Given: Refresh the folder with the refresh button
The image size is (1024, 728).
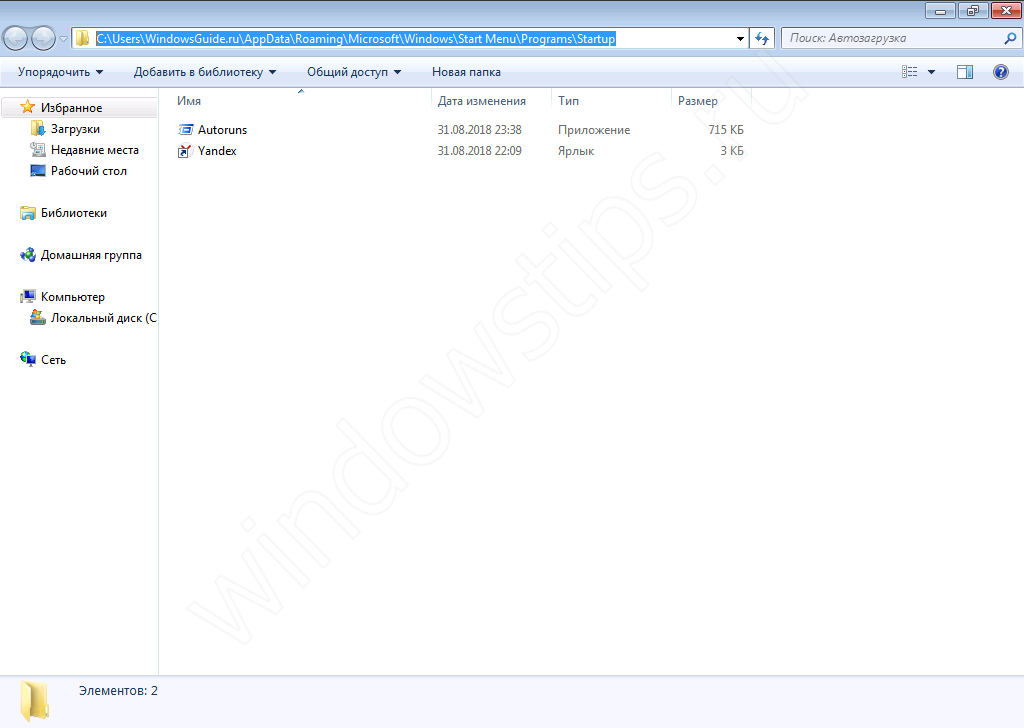Looking at the screenshot, I should (761, 39).
